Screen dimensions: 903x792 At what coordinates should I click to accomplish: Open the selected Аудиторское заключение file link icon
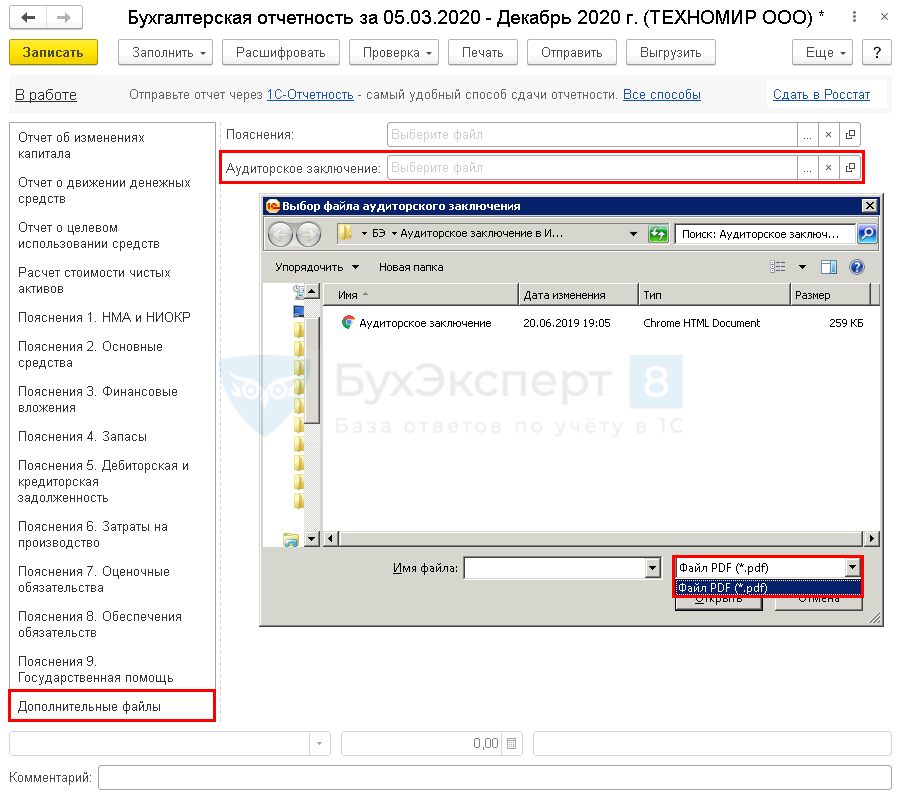pos(850,168)
